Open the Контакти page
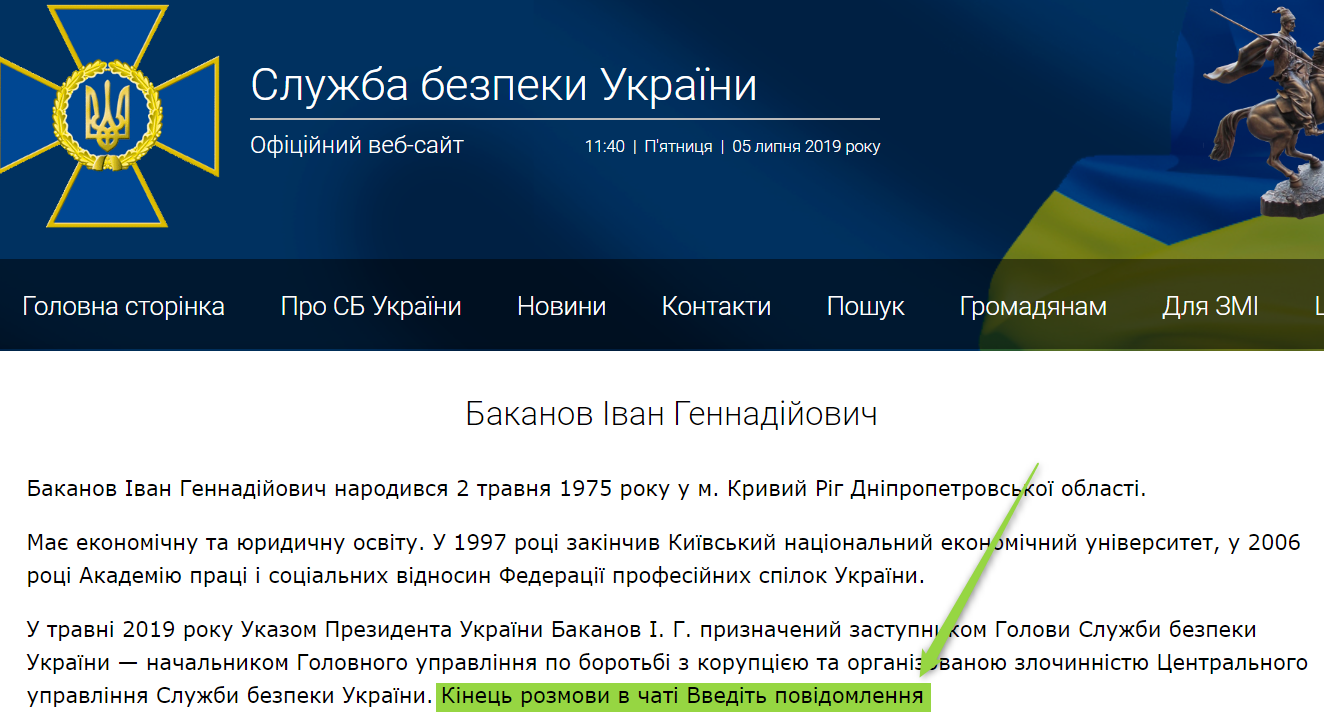 coord(716,306)
